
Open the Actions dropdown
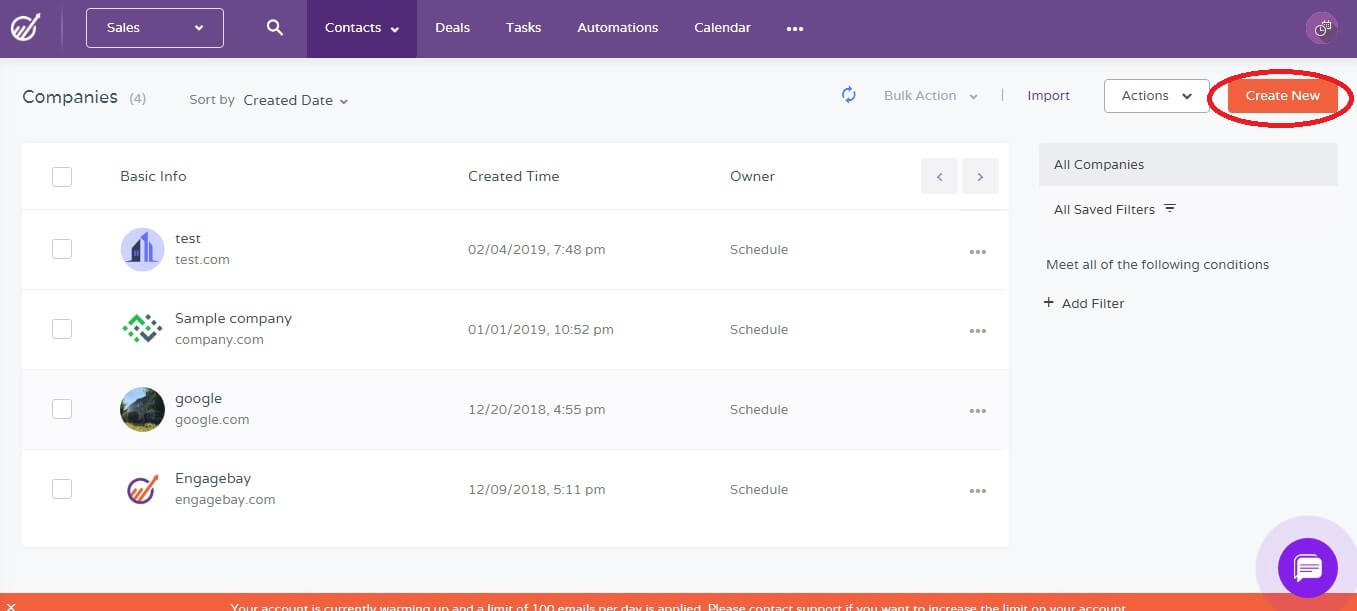[1155, 95]
